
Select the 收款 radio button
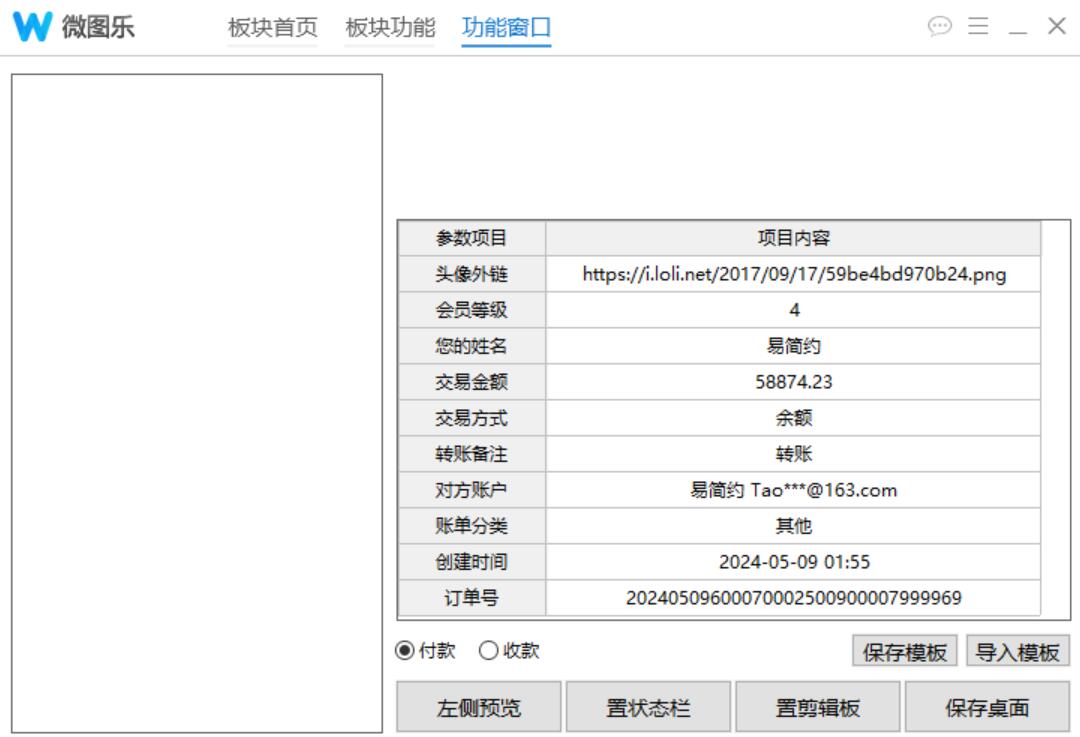coord(488,651)
